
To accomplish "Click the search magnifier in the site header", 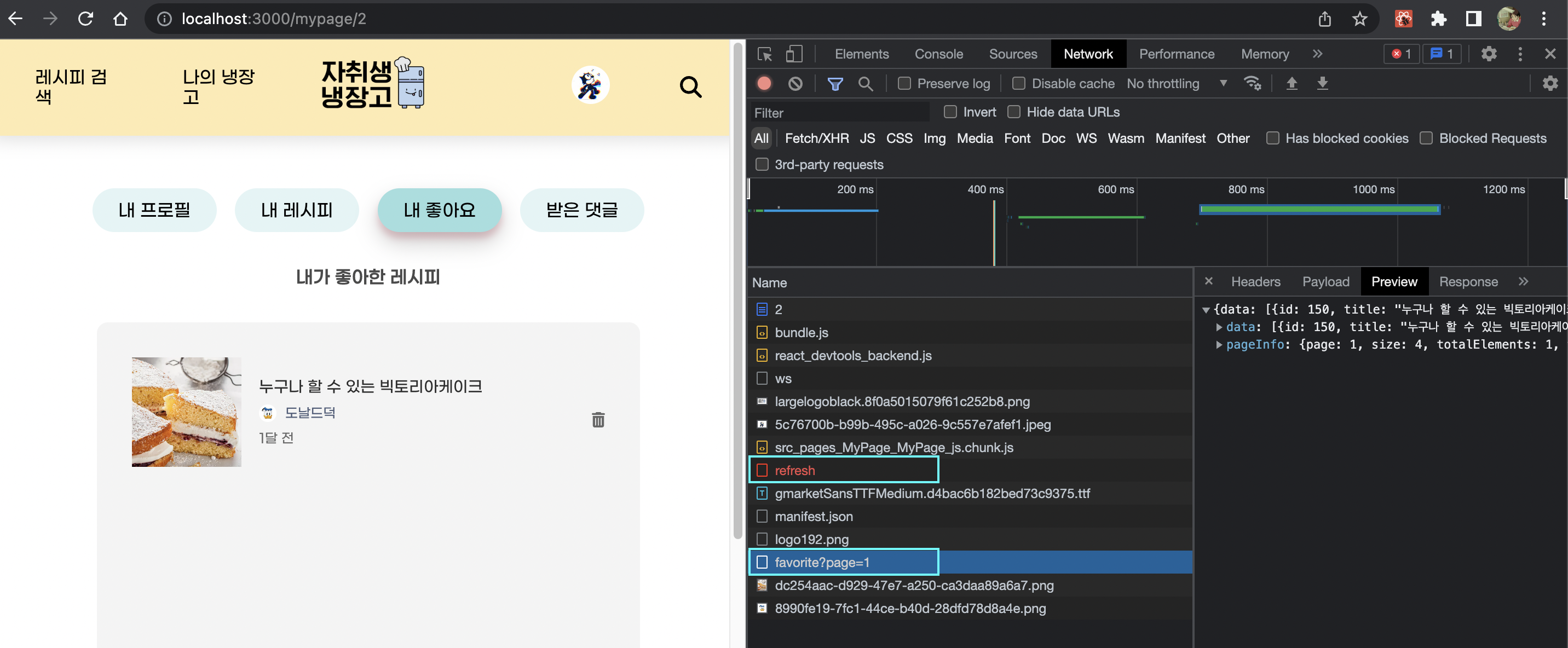I will click(x=690, y=87).
